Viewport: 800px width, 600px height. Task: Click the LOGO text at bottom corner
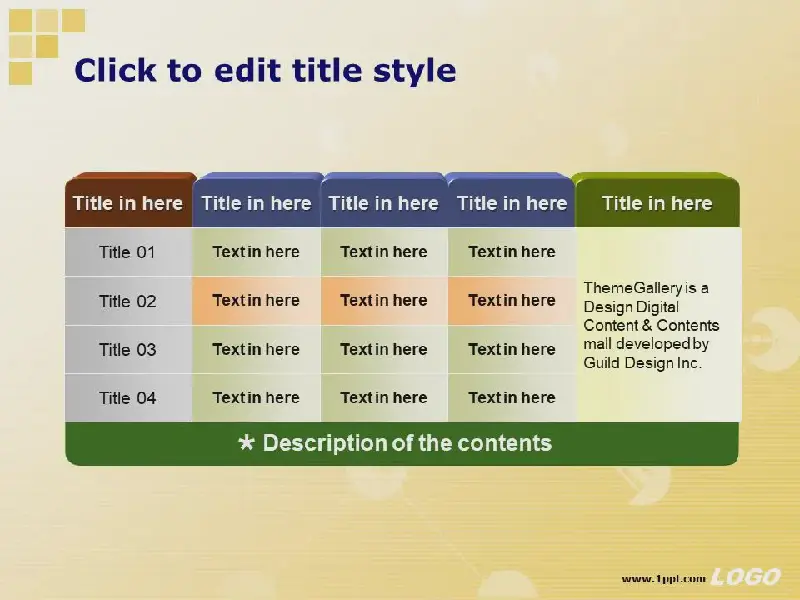tap(745, 577)
